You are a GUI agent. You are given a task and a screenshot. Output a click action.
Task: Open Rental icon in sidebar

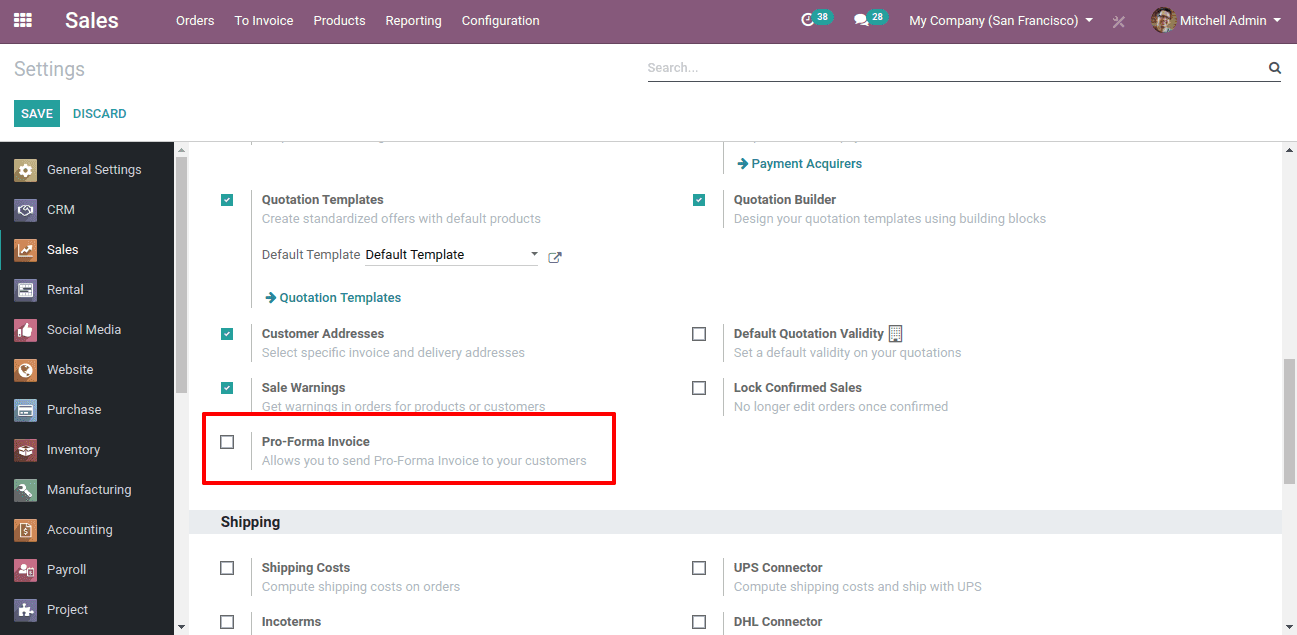[26, 290]
